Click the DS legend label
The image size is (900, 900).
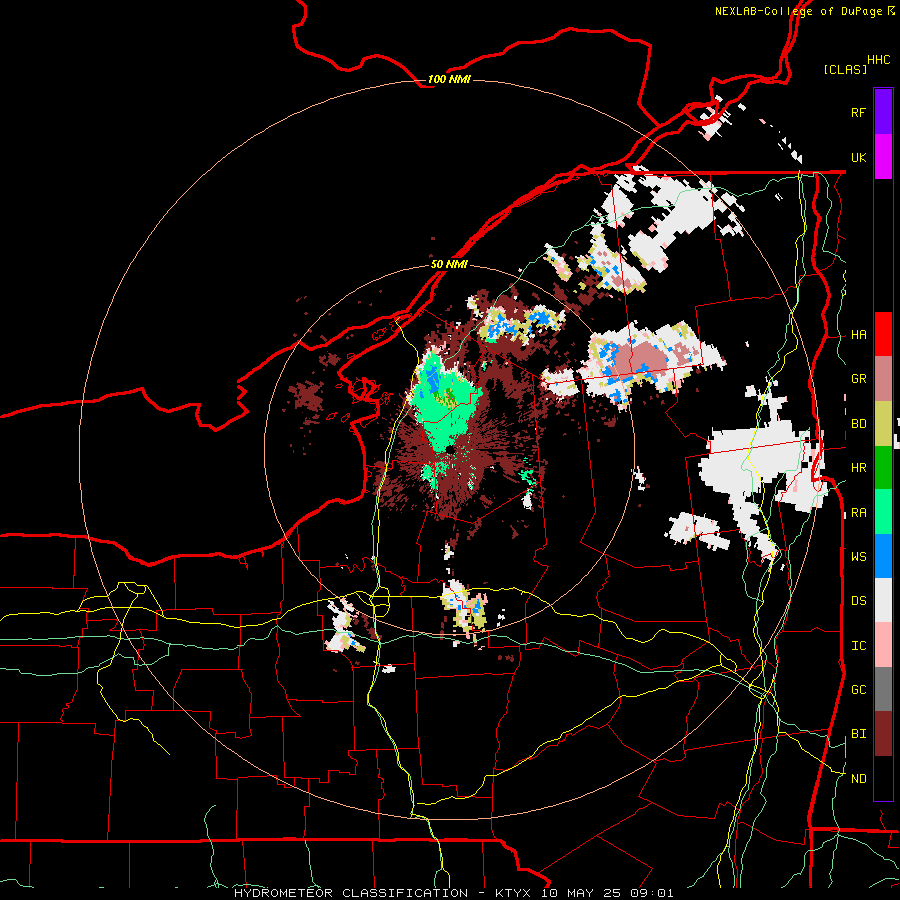[x=858, y=601]
